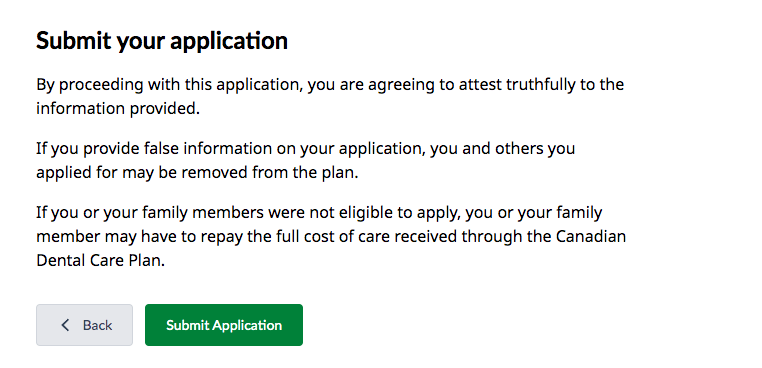Click the text 'information provided.'
This screenshot has height=368, width=762.
point(118,108)
